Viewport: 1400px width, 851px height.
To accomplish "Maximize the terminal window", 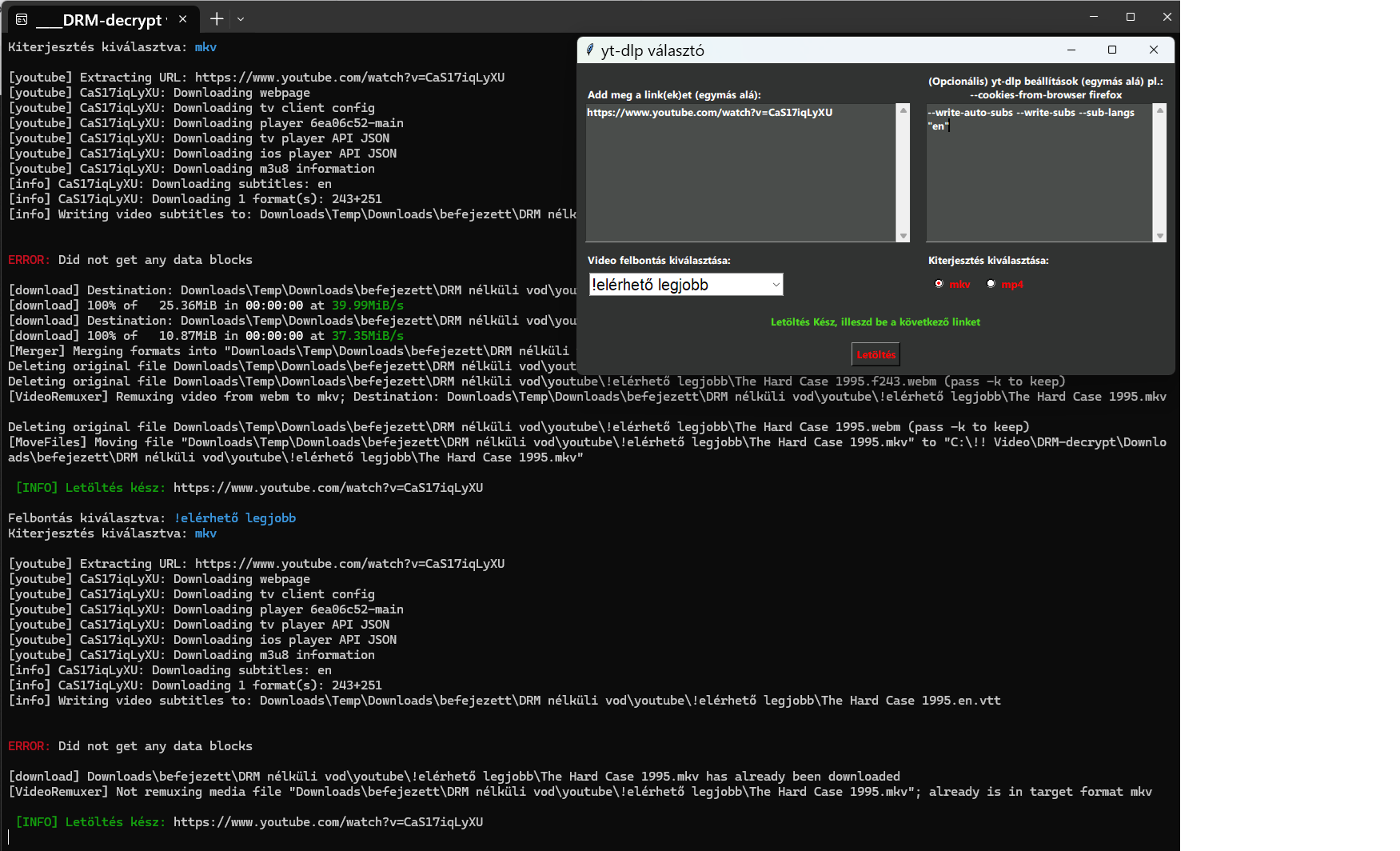I will coord(1131,17).
